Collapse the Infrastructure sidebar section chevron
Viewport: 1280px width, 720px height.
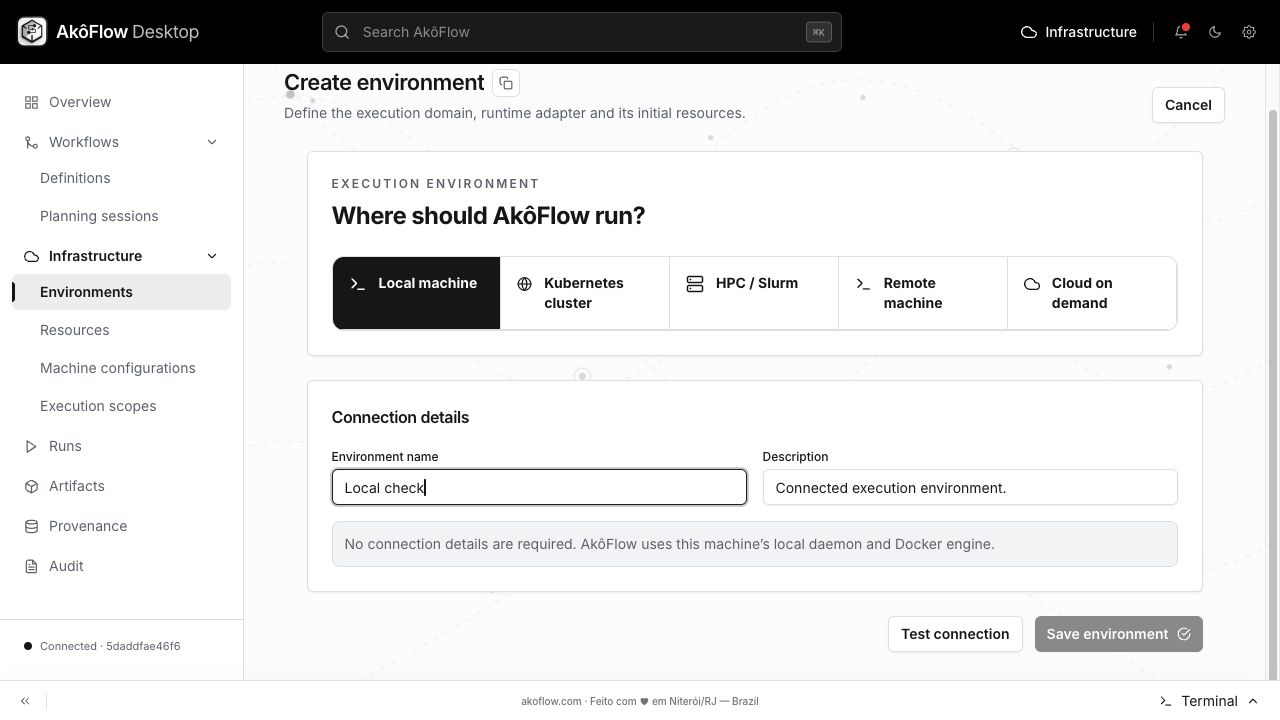(212, 256)
